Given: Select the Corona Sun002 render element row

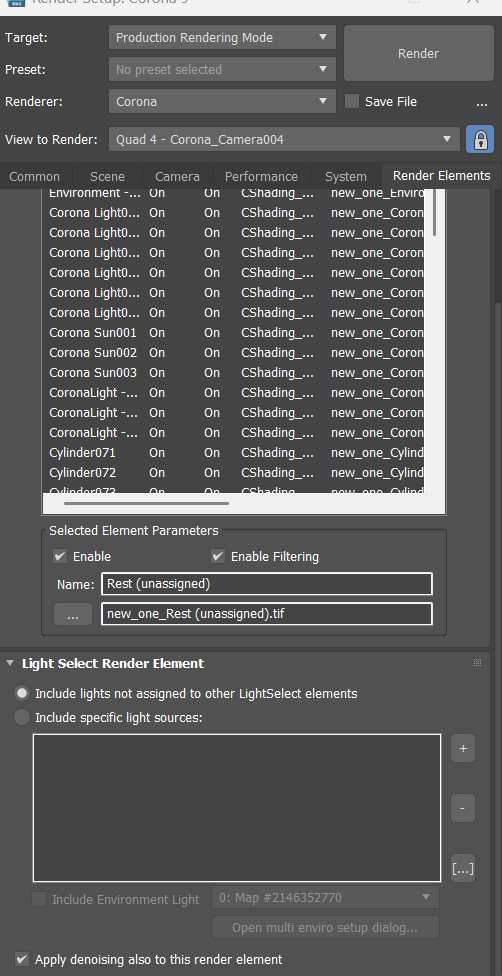Looking at the screenshot, I should pyautogui.click(x=236, y=352).
